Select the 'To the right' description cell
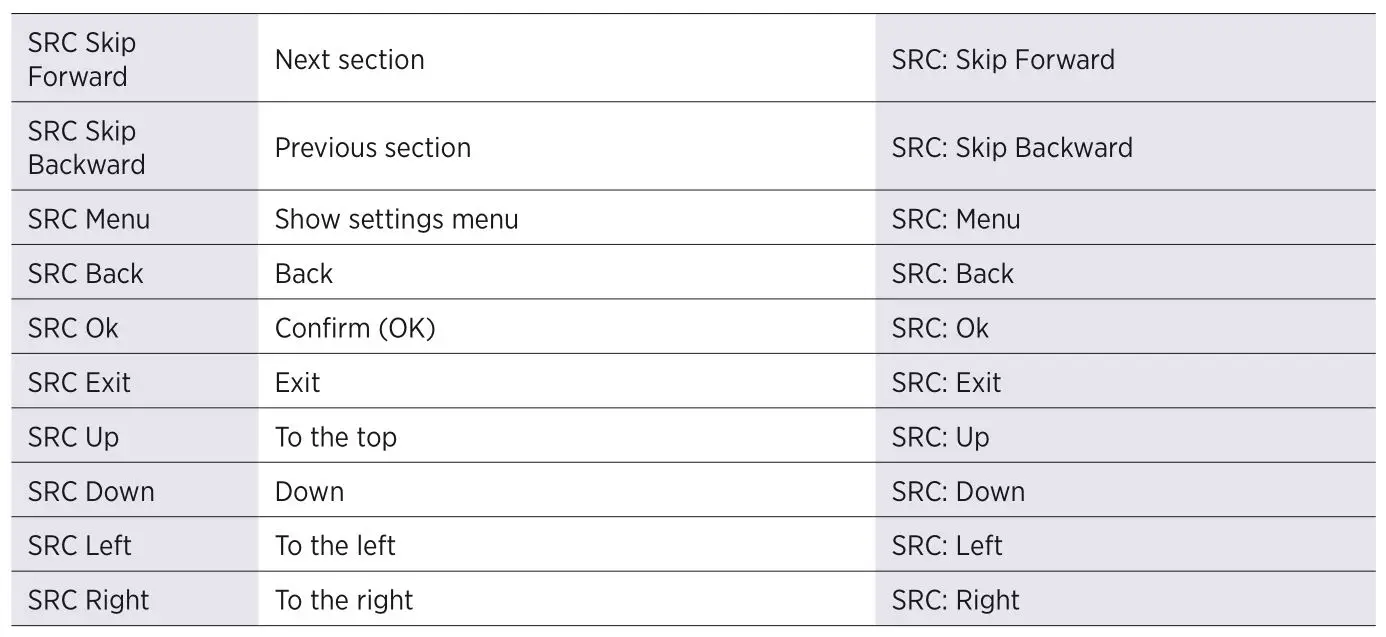The width and height of the screenshot is (1386, 637). coord(343,600)
